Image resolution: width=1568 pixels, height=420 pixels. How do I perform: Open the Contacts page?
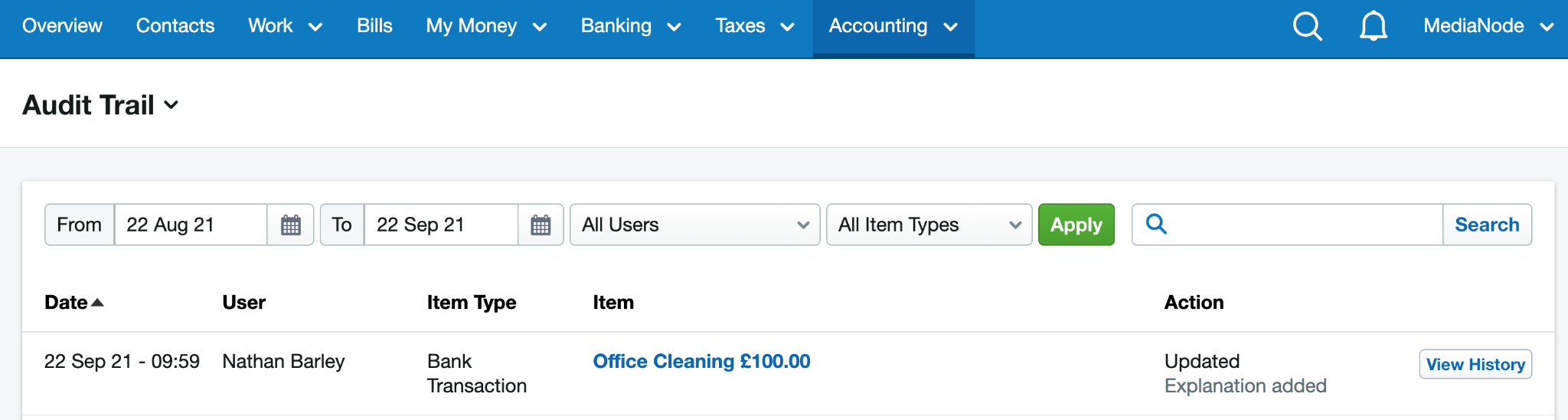(175, 26)
